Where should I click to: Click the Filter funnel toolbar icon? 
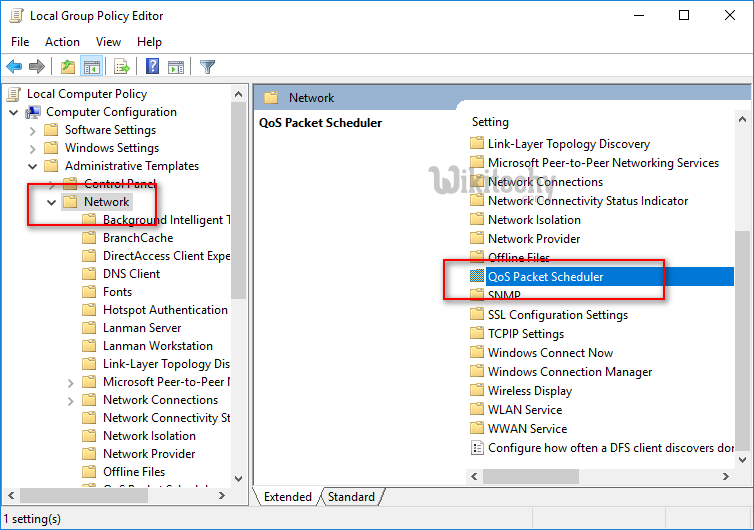[207, 67]
